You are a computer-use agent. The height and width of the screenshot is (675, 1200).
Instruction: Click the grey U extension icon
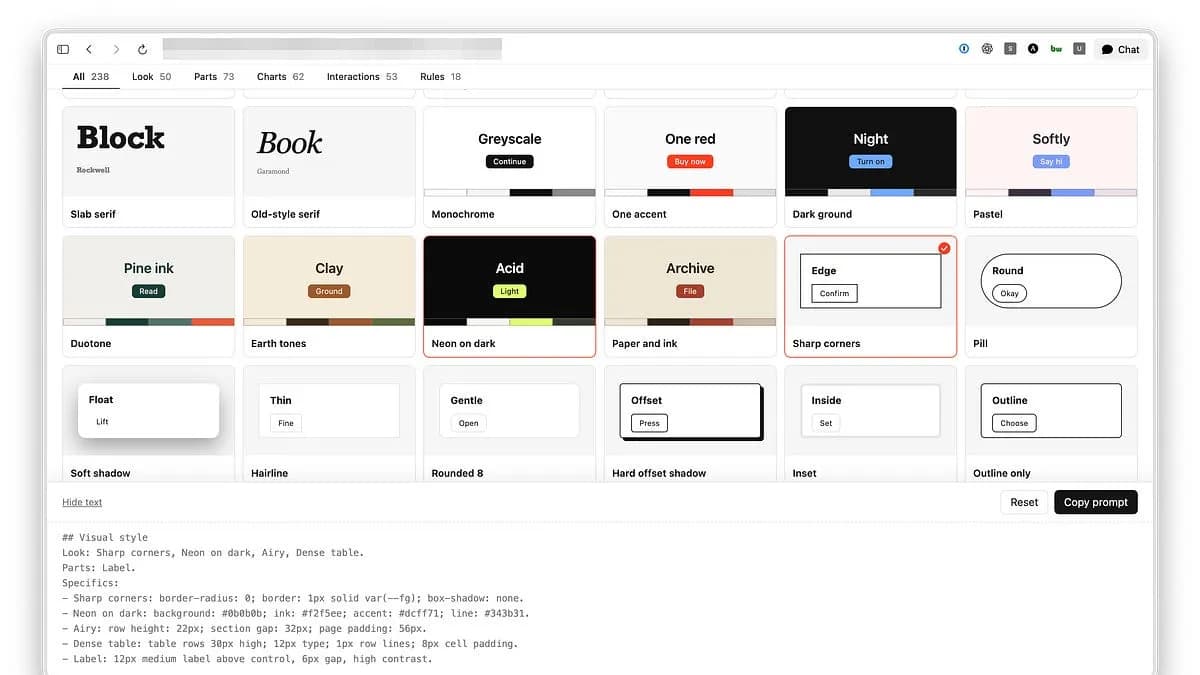coord(1079,48)
